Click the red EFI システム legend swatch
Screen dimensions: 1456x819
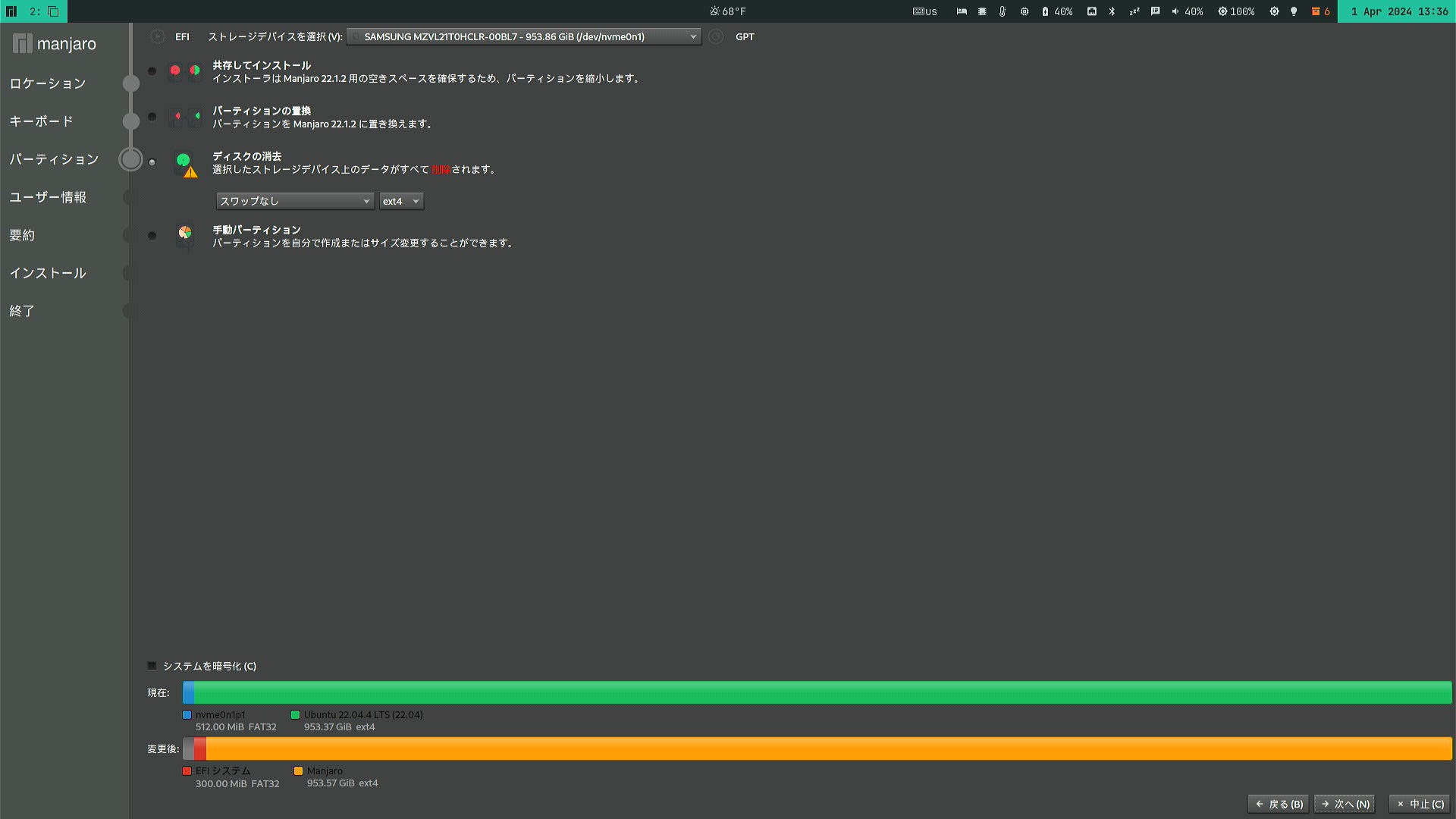point(187,770)
